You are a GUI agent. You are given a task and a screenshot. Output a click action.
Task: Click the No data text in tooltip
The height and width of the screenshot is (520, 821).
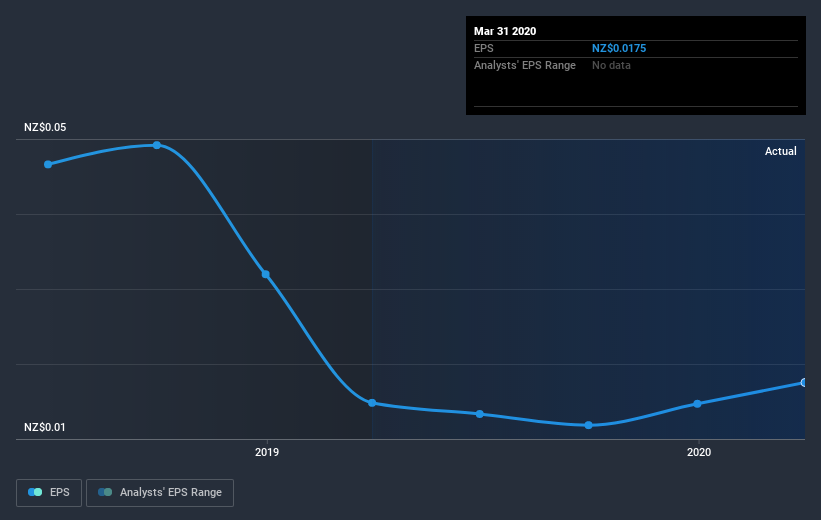tap(611, 65)
